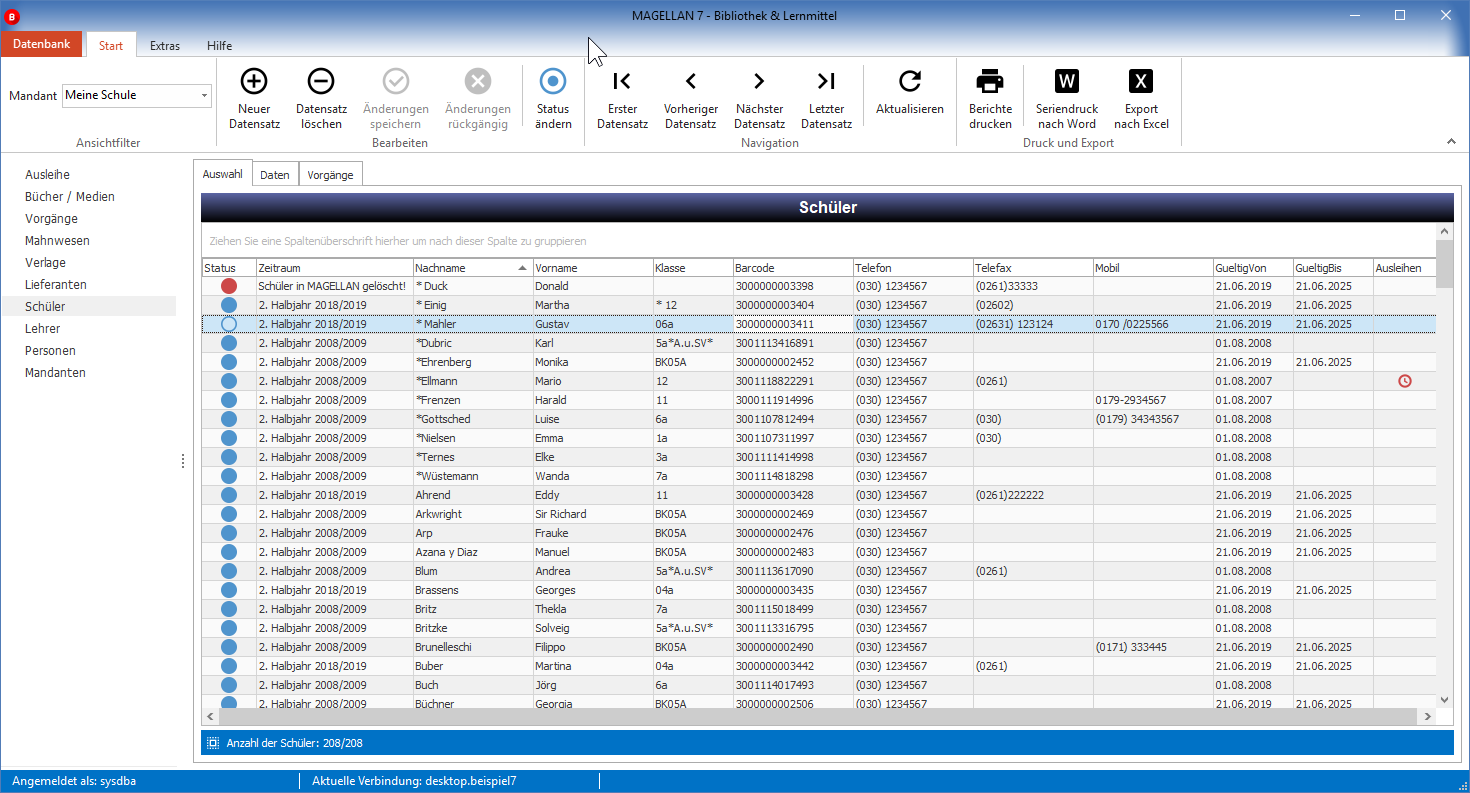
Task: Open Bücher / Medien in the sidebar
Action: [x=70, y=197]
